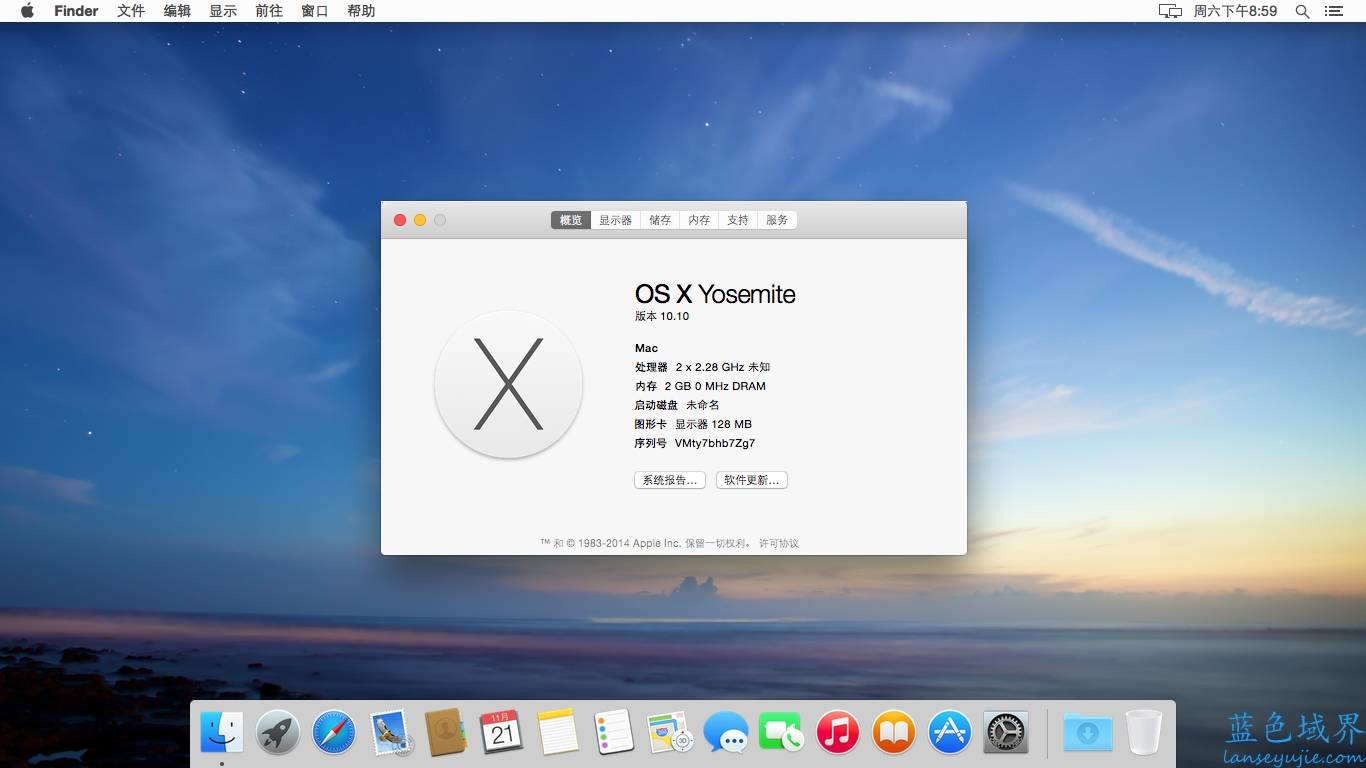Open Finder from the Dock
This screenshot has height=768, width=1366.
pos(222,732)
